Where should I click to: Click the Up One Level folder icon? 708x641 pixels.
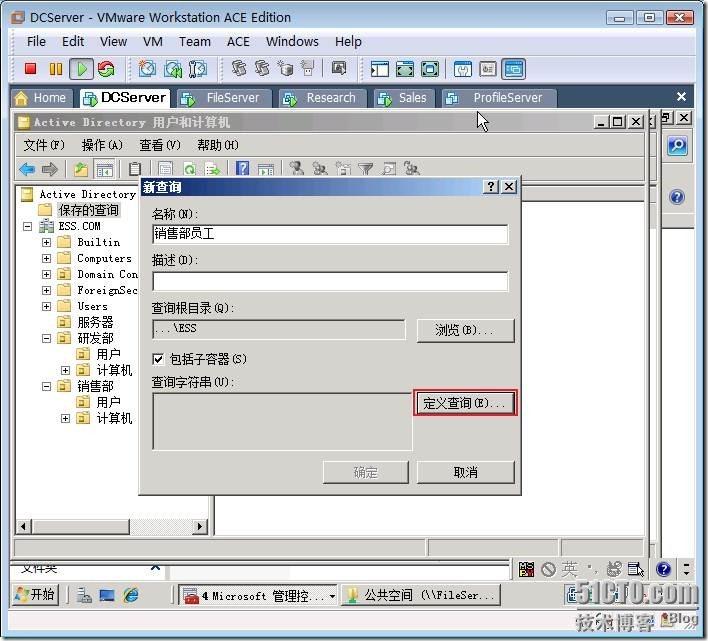(x=81, y=169)
